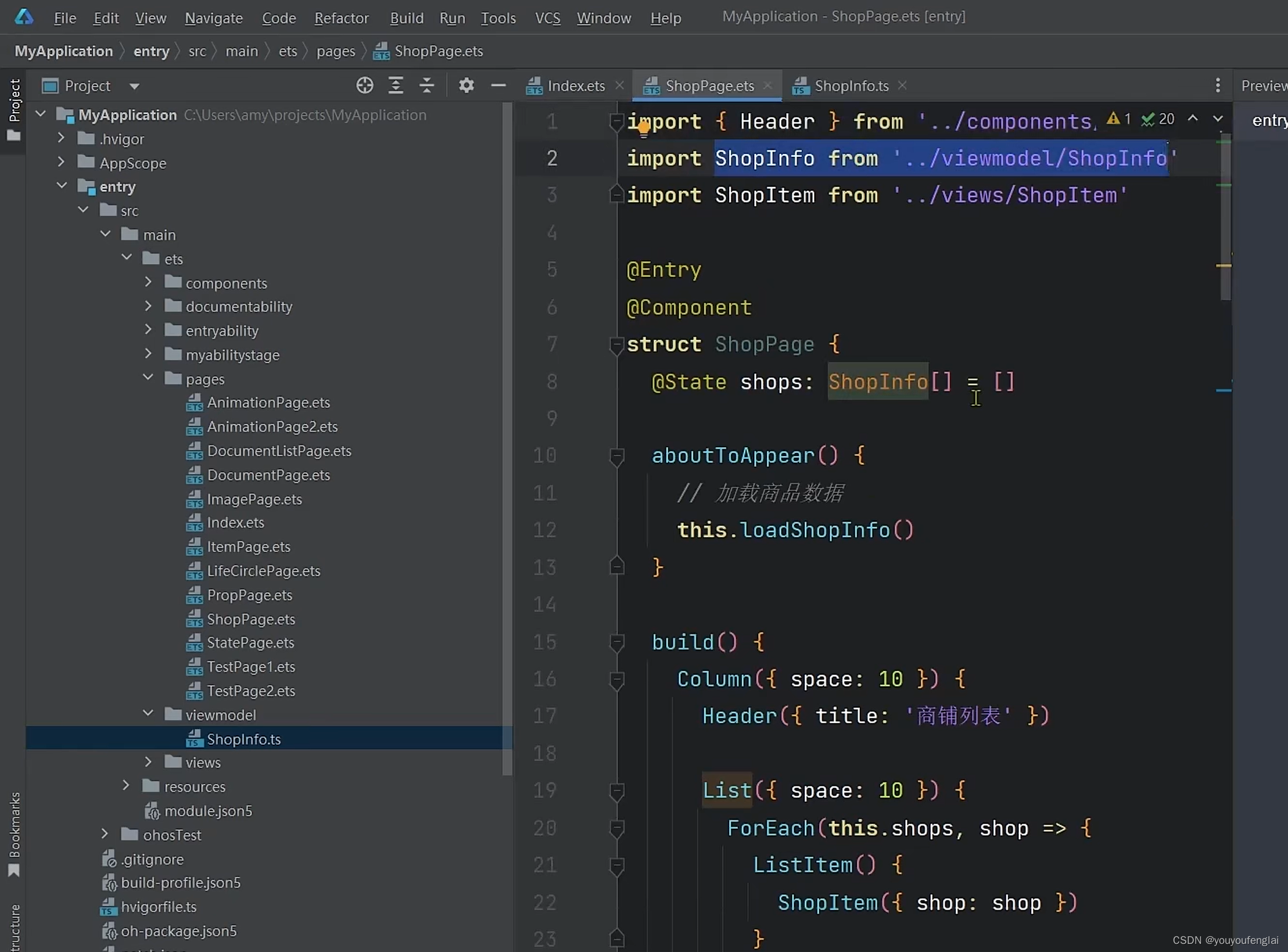The image size is (1288, 952).
Task: Expand the views folder
Action: point(148,761)
